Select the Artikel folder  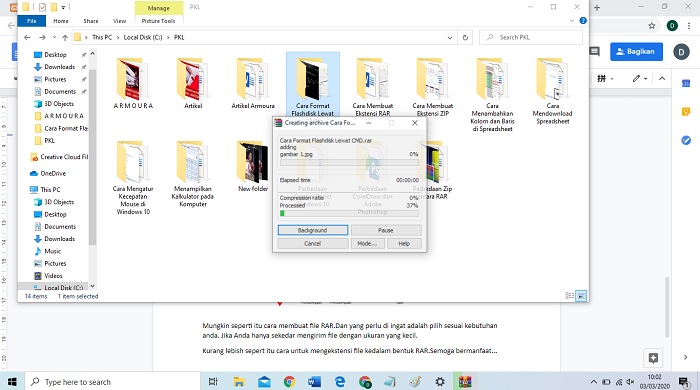pyautogui.click(x=193, y=83)
